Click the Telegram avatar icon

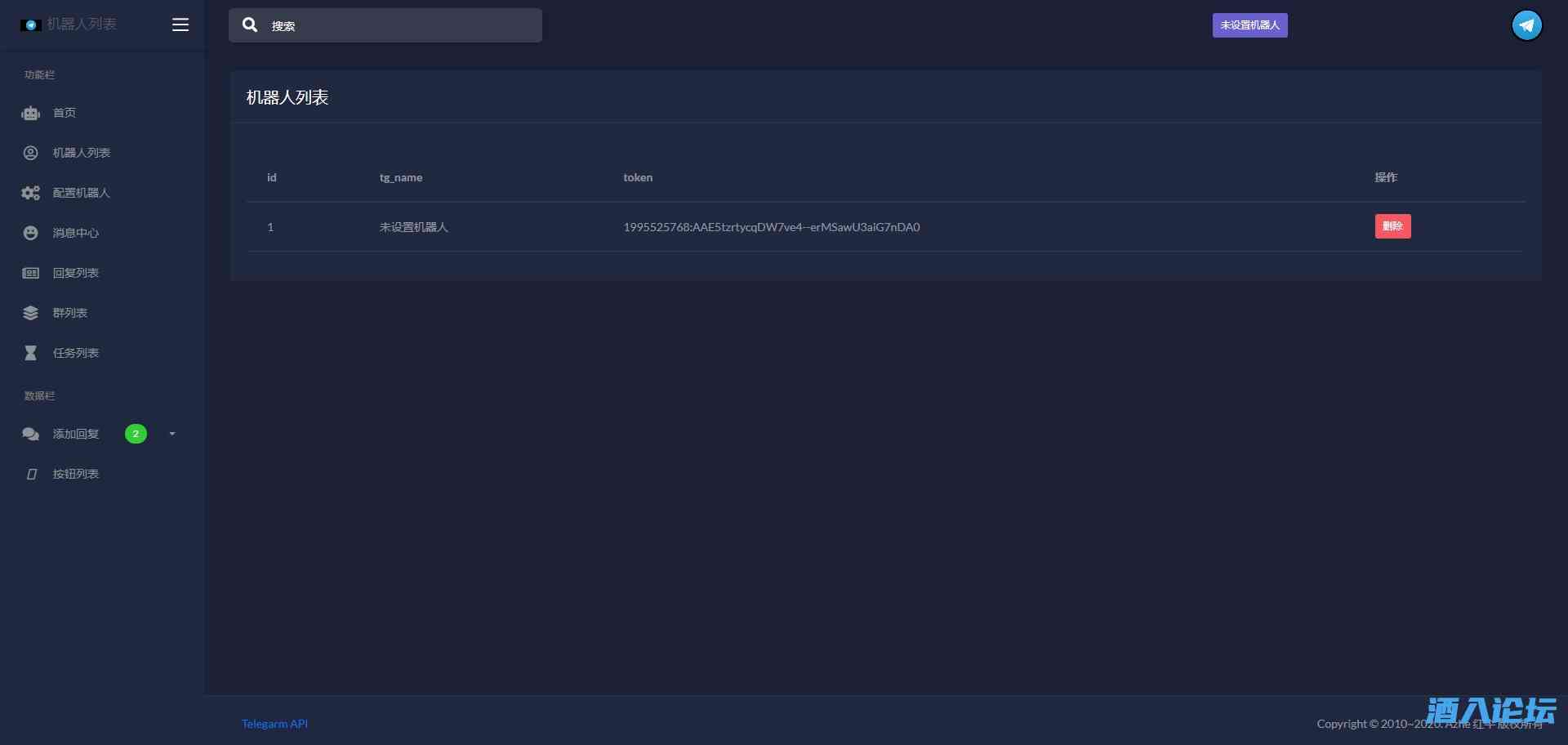click(1526, 25)
